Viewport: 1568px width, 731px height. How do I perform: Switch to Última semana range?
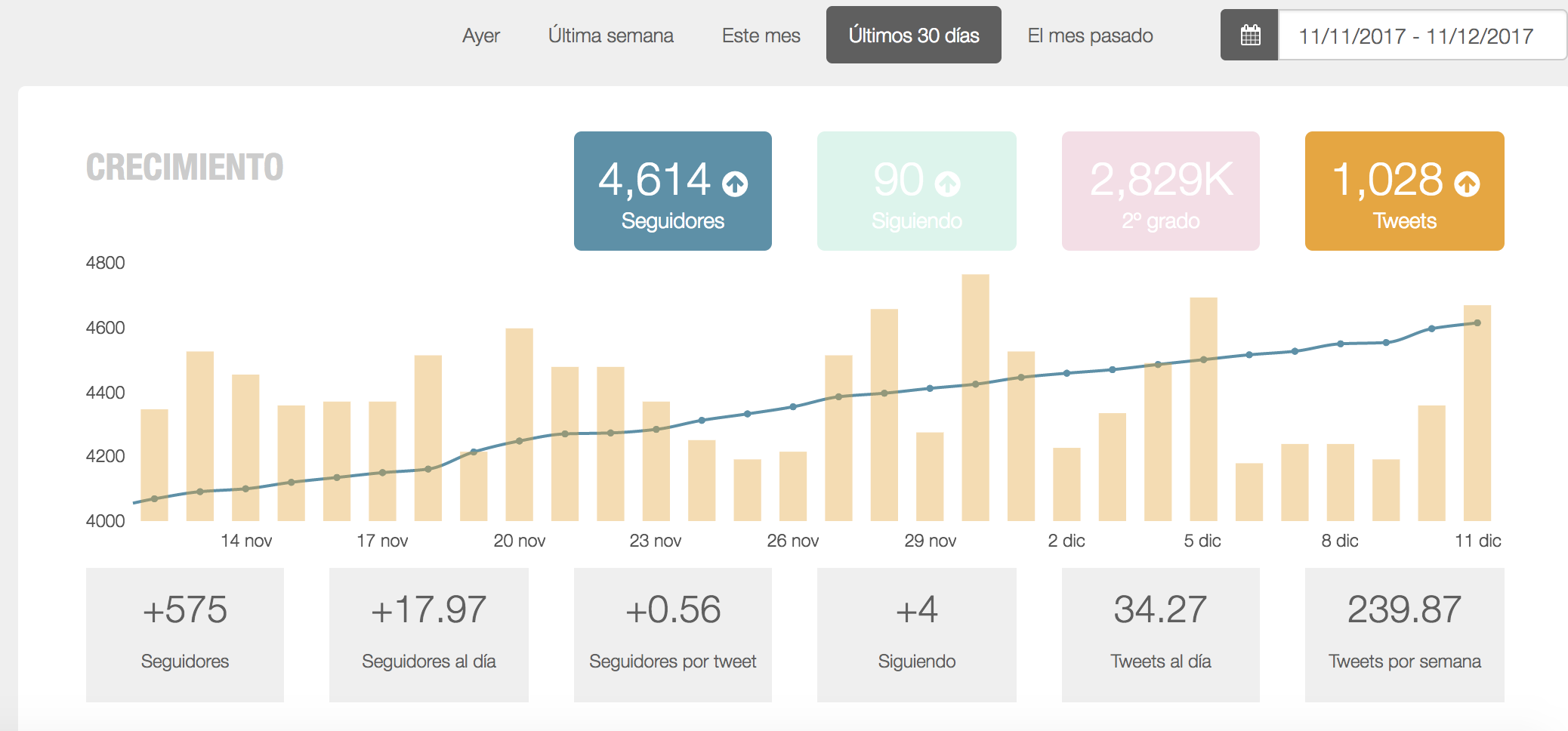pyautogui.click(x=610, y=35)
